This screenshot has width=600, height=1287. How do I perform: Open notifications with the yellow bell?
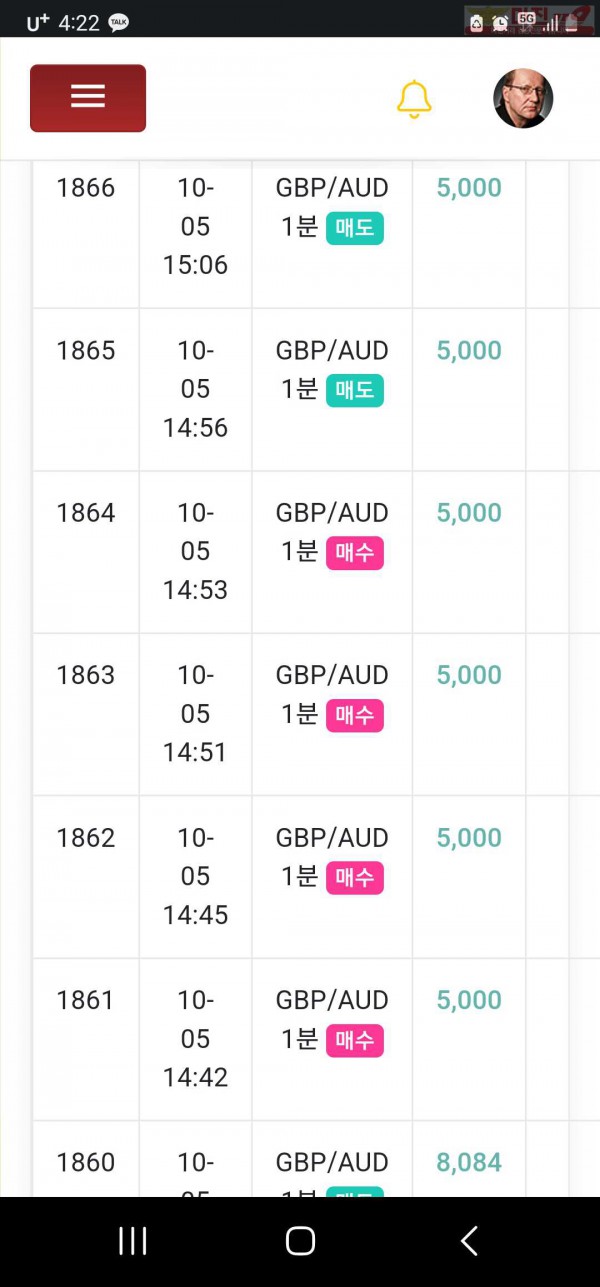pos(413,99)
